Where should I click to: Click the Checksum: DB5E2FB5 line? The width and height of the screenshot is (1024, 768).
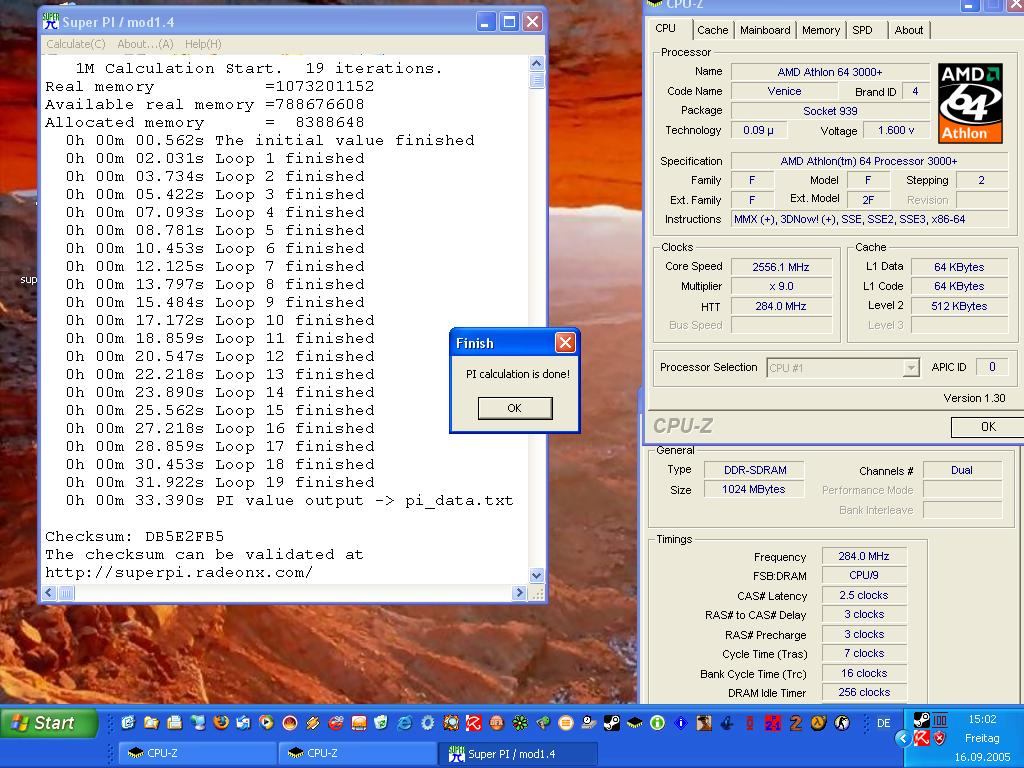point(135,536)
